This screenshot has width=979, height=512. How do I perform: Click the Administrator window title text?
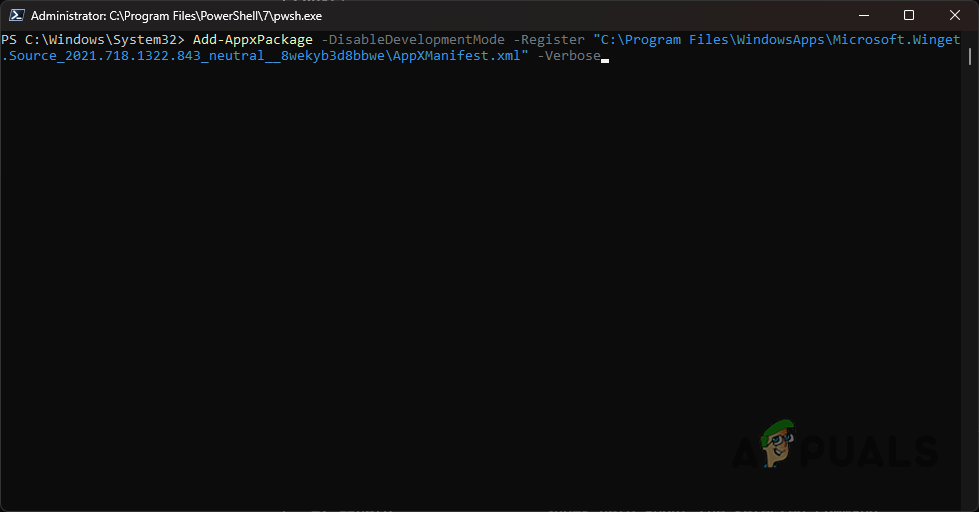177,16
